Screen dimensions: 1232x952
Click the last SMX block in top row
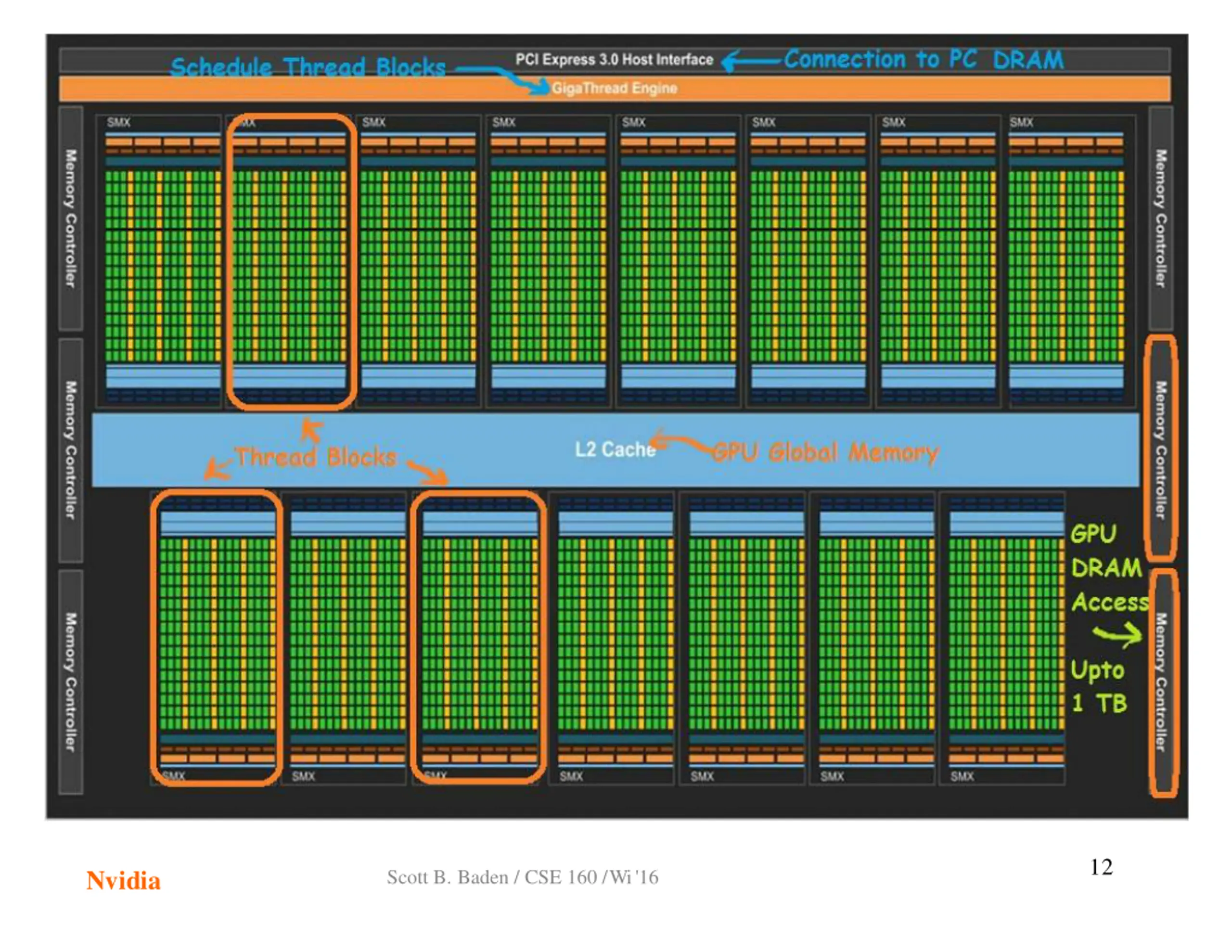click(1072, 261)
